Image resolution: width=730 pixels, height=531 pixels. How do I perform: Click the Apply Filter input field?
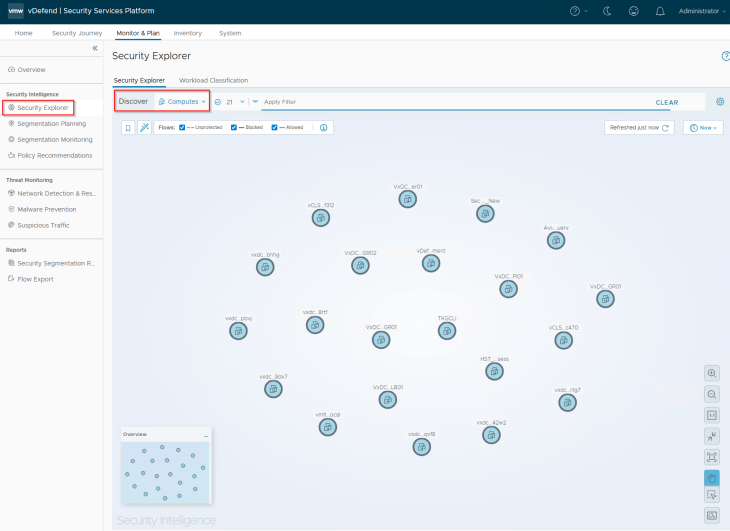tap(450, 102)
